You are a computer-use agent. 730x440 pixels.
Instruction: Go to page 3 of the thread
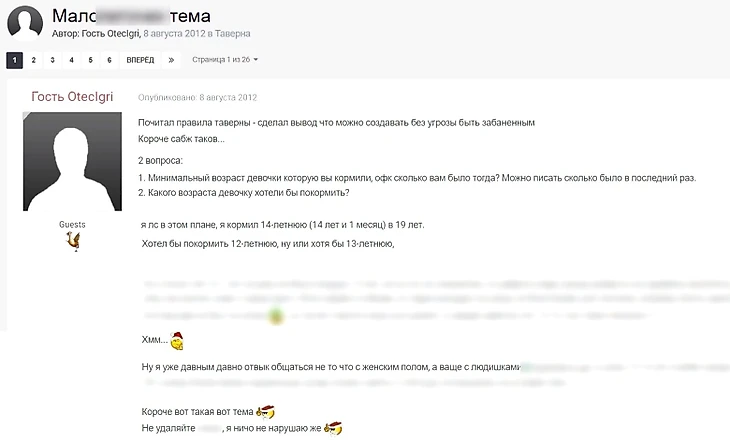point(52,60)
